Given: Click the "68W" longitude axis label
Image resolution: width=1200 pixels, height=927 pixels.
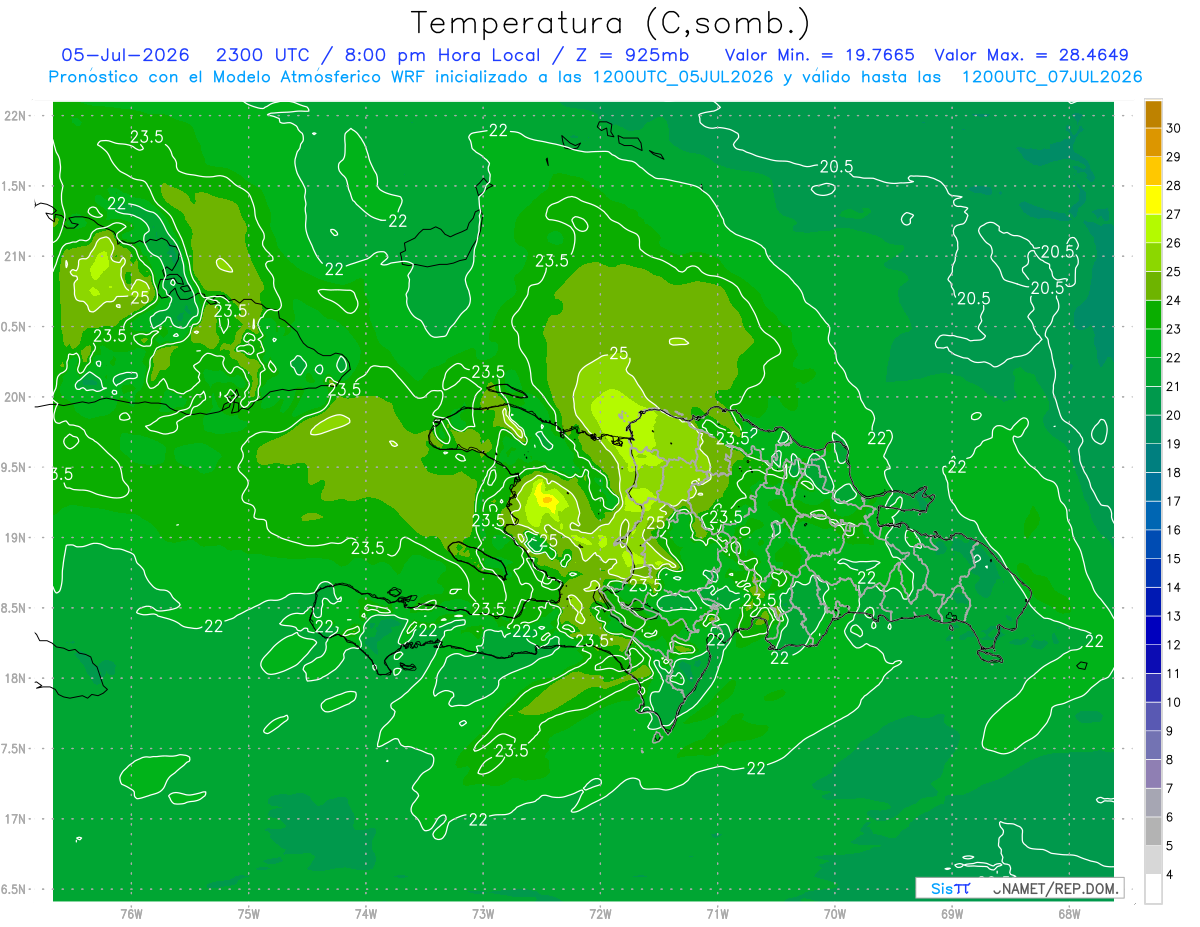Looking at the screenshot, I should [x=1069, y=914].
